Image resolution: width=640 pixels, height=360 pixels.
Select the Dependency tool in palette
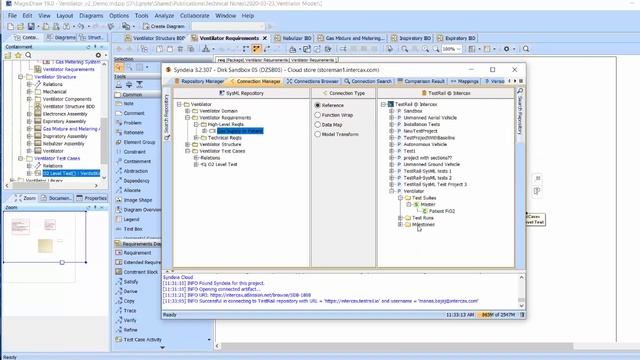tap(136, 181)
